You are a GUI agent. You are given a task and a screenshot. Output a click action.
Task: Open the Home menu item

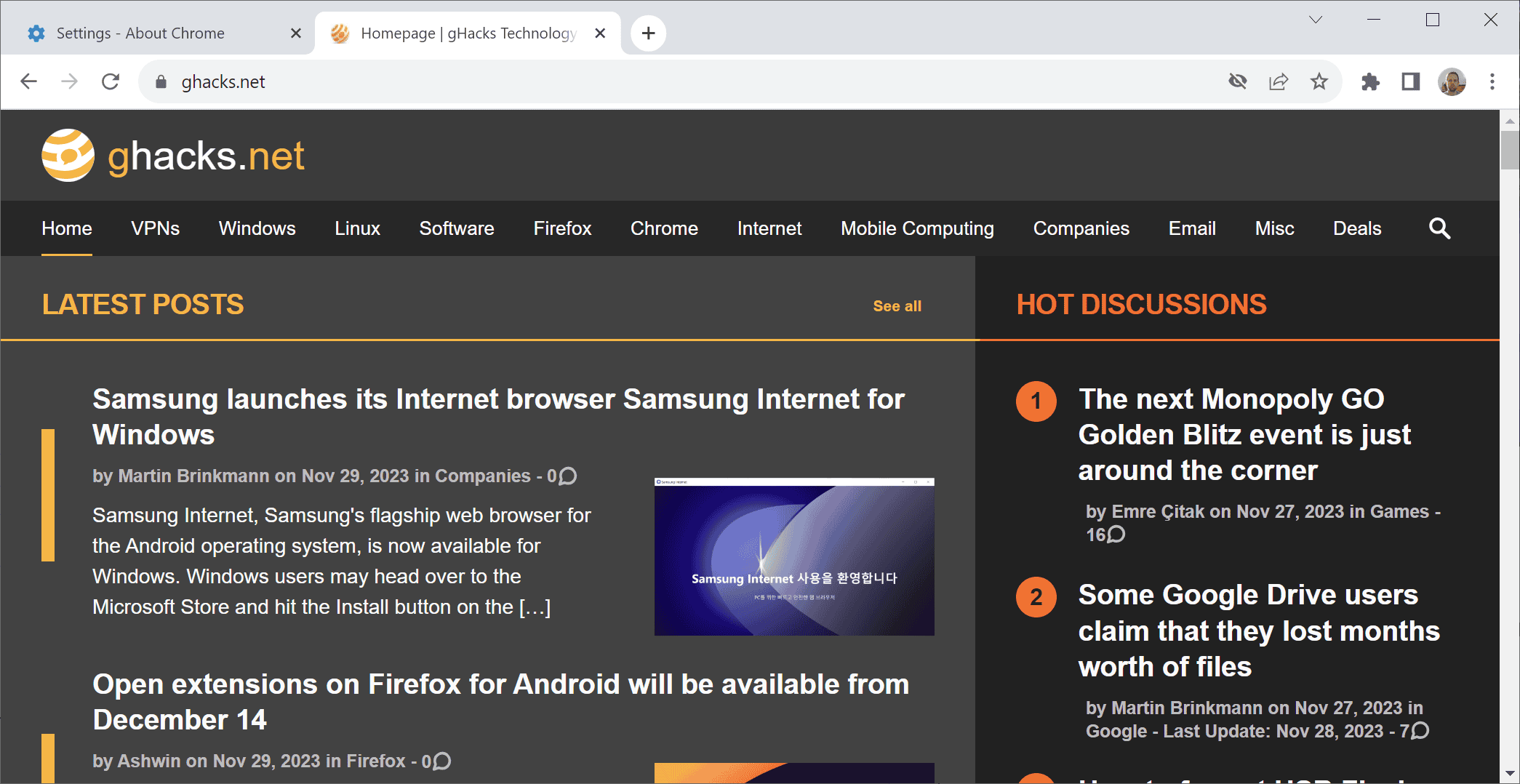pos(67,228)
